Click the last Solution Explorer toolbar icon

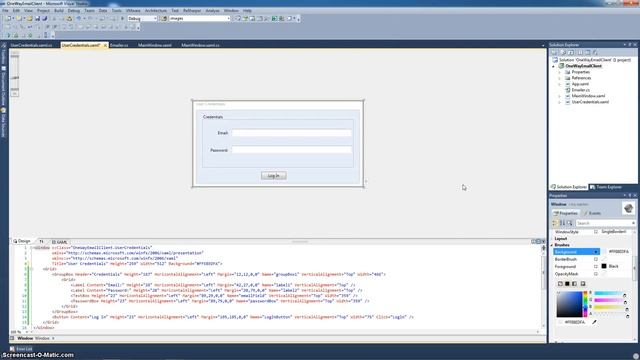(596, 53)
